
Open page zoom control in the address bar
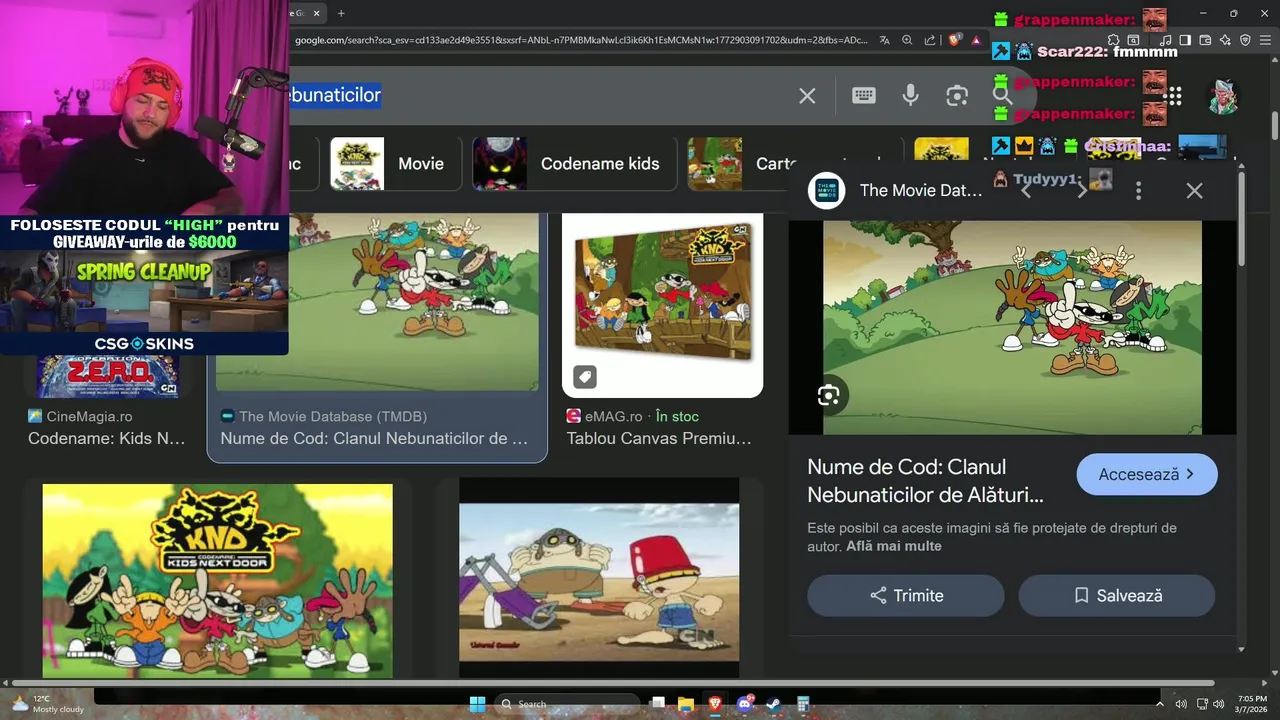907,40
